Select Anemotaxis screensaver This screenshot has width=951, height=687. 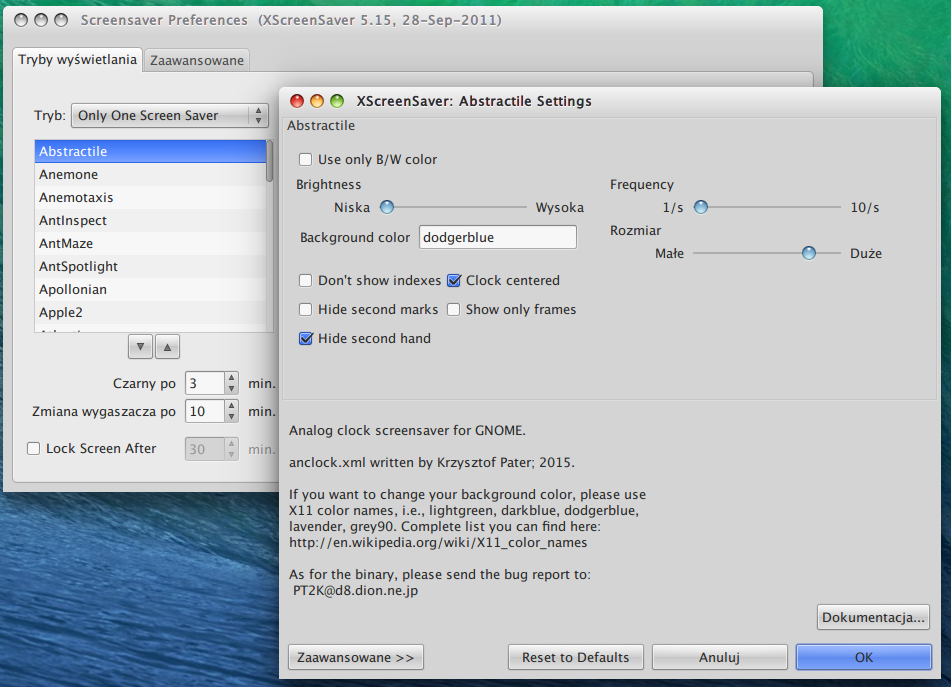150,198
